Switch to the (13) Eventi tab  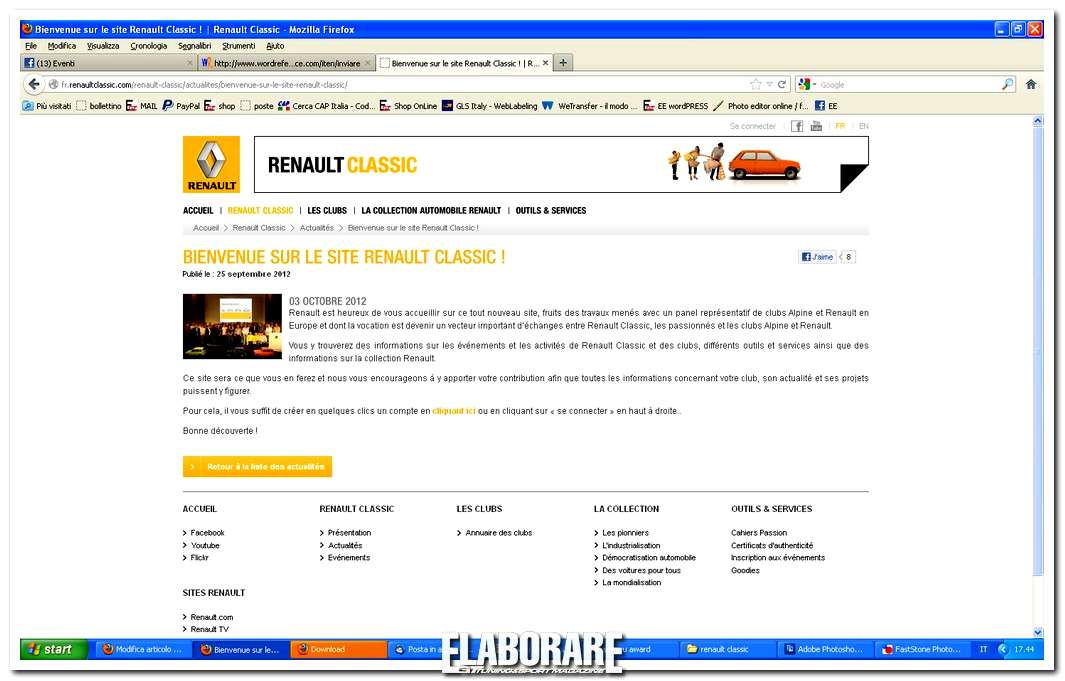[x=109, y=63]
